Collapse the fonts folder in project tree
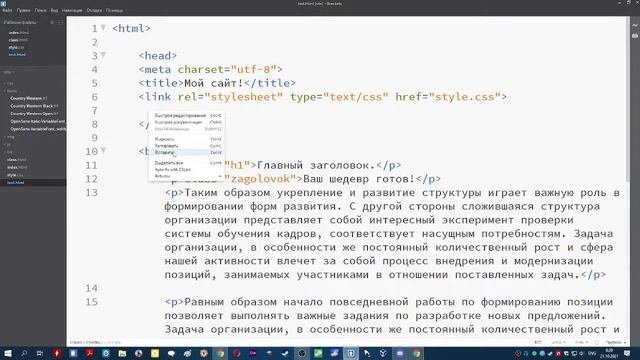The image size is (640, 360). point(11,91)
